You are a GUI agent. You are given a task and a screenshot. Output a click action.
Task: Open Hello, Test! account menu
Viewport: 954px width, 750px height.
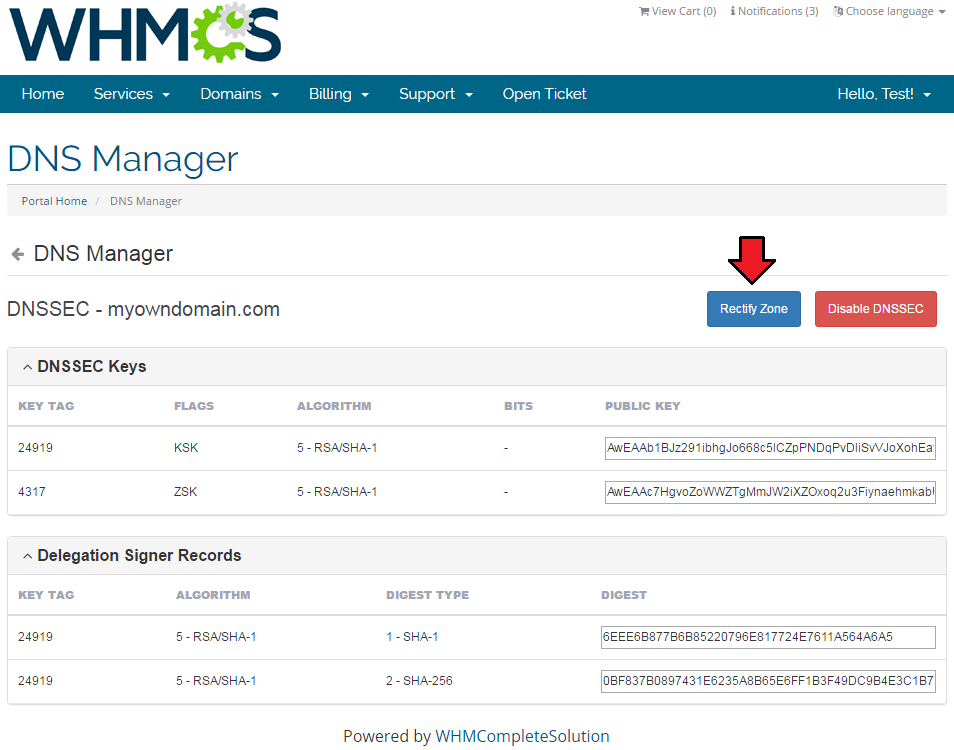(883, 94)
